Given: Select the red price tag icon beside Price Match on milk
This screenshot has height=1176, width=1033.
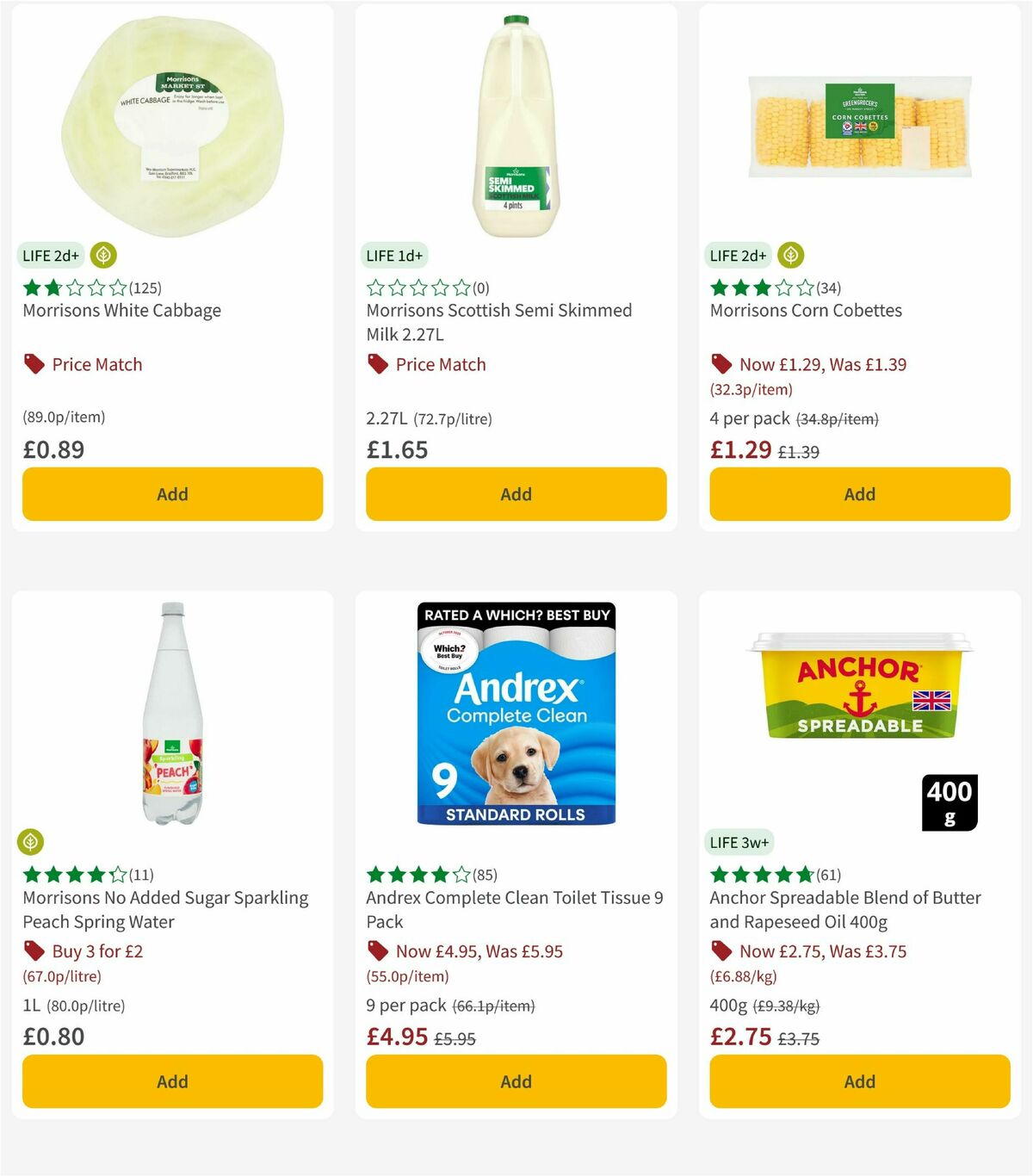Looking at the screenshot, I should pos(377,364).
